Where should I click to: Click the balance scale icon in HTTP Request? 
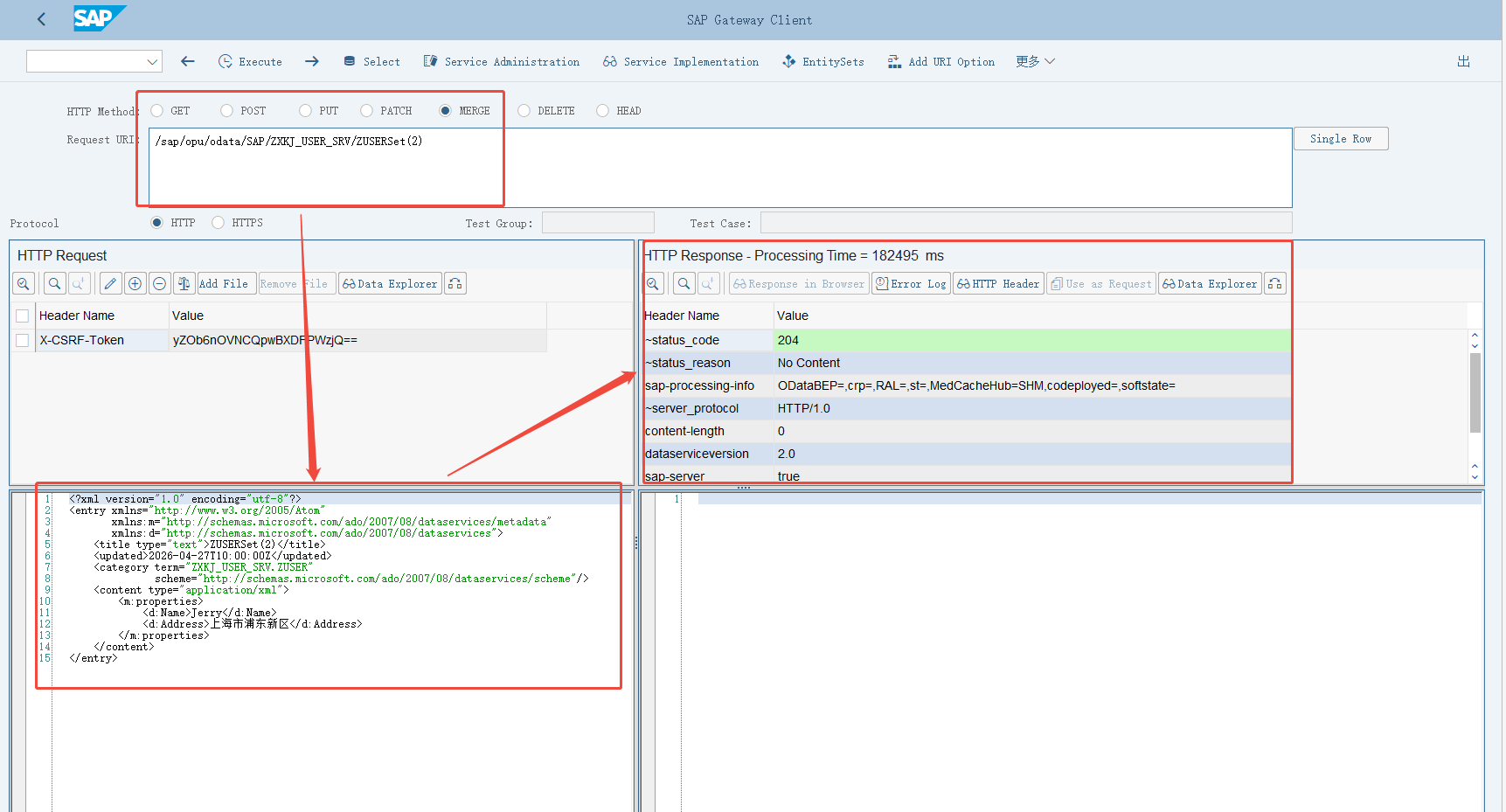click(x=184, y=283)
